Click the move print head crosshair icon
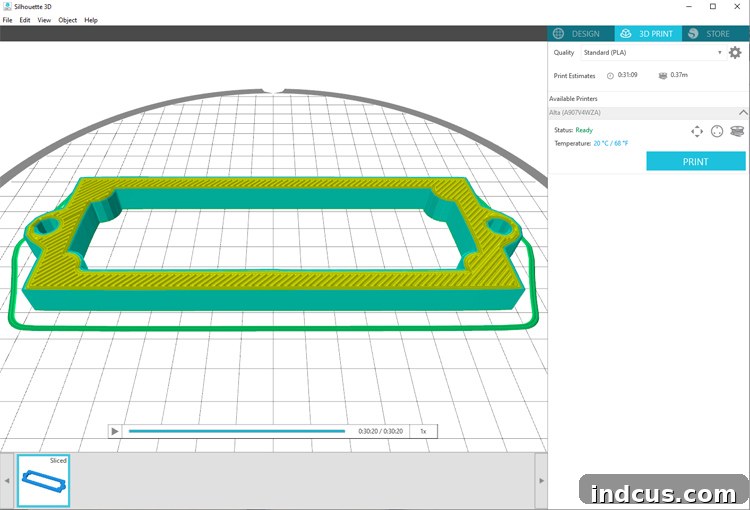The image size is (750, 510). (x=697, y=131)
